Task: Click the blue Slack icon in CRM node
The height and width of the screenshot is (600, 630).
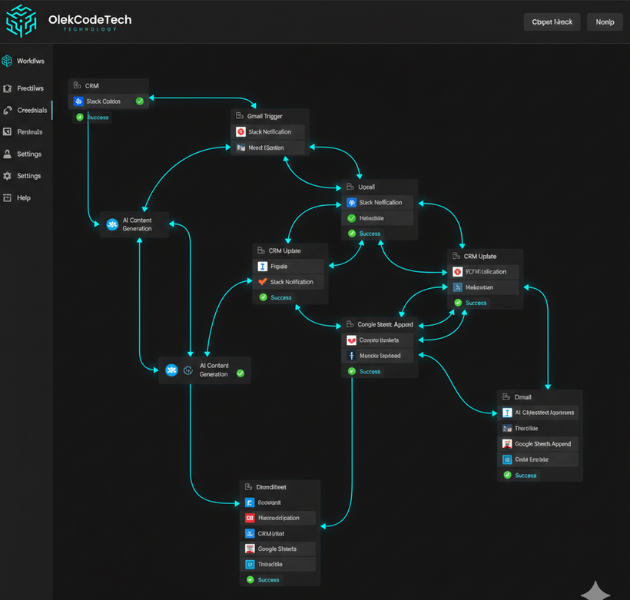Action: (78, 101)
